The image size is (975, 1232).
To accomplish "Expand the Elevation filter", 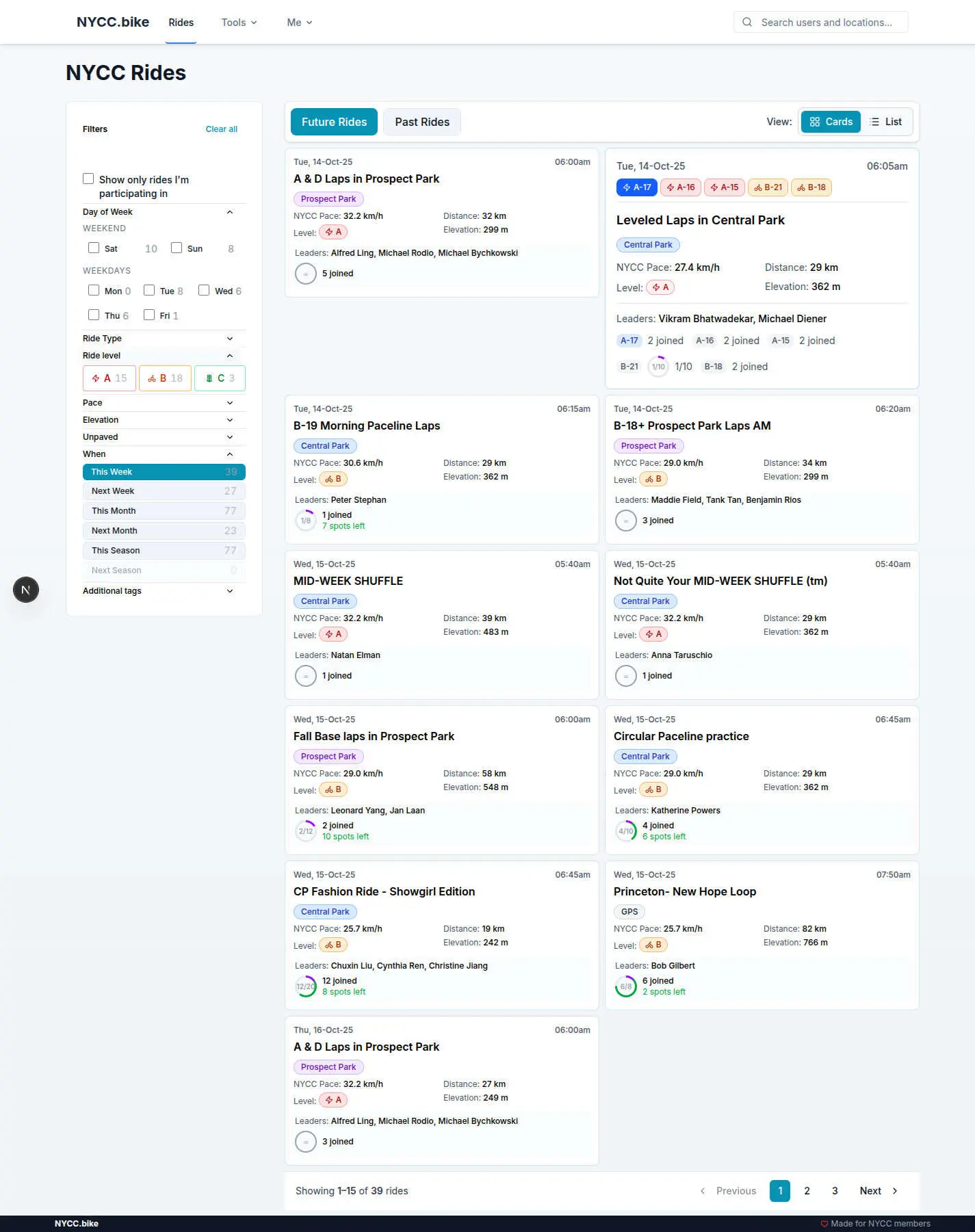I will pos(164,420).
